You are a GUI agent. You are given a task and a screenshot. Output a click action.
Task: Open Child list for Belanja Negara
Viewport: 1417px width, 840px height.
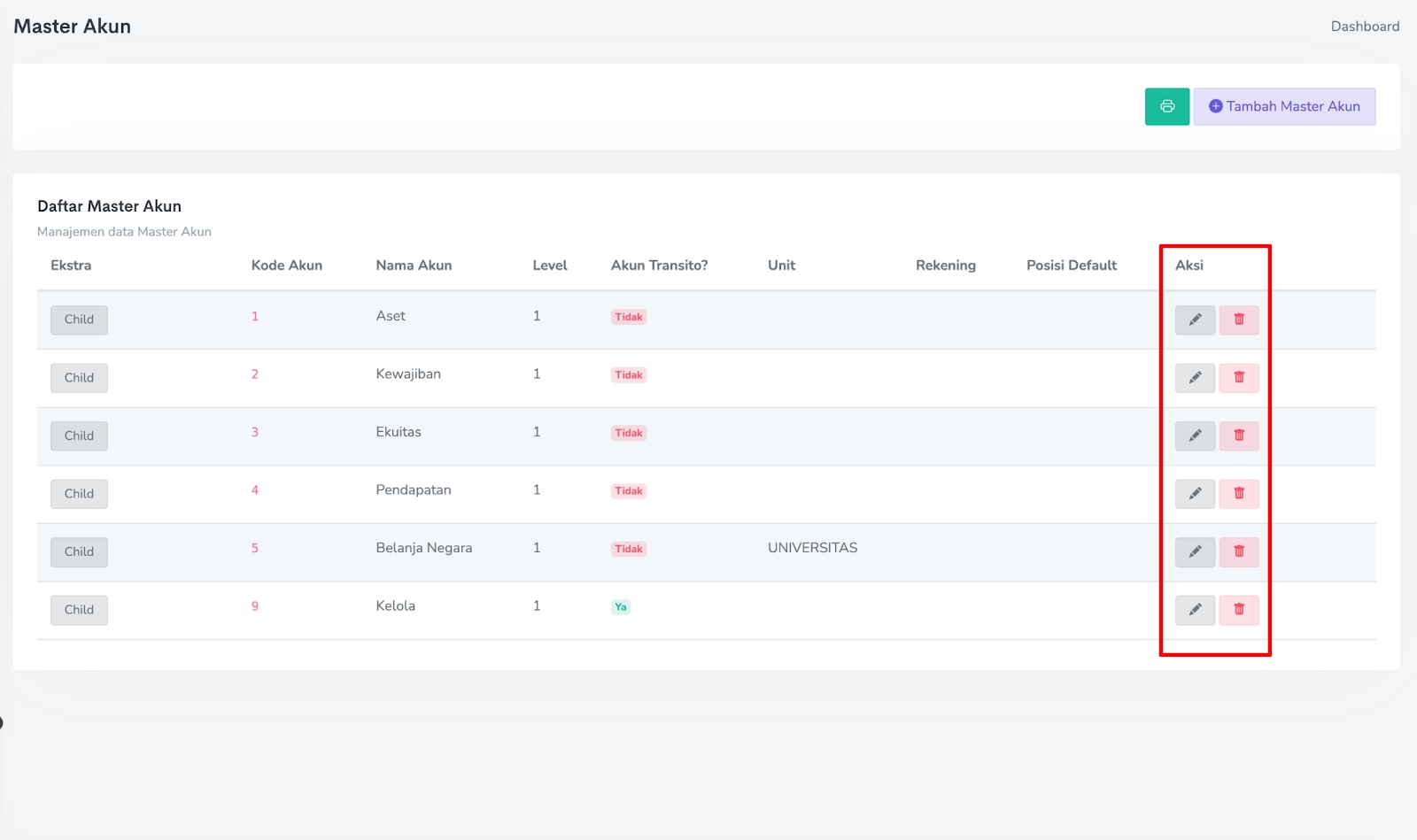point(79,552)
